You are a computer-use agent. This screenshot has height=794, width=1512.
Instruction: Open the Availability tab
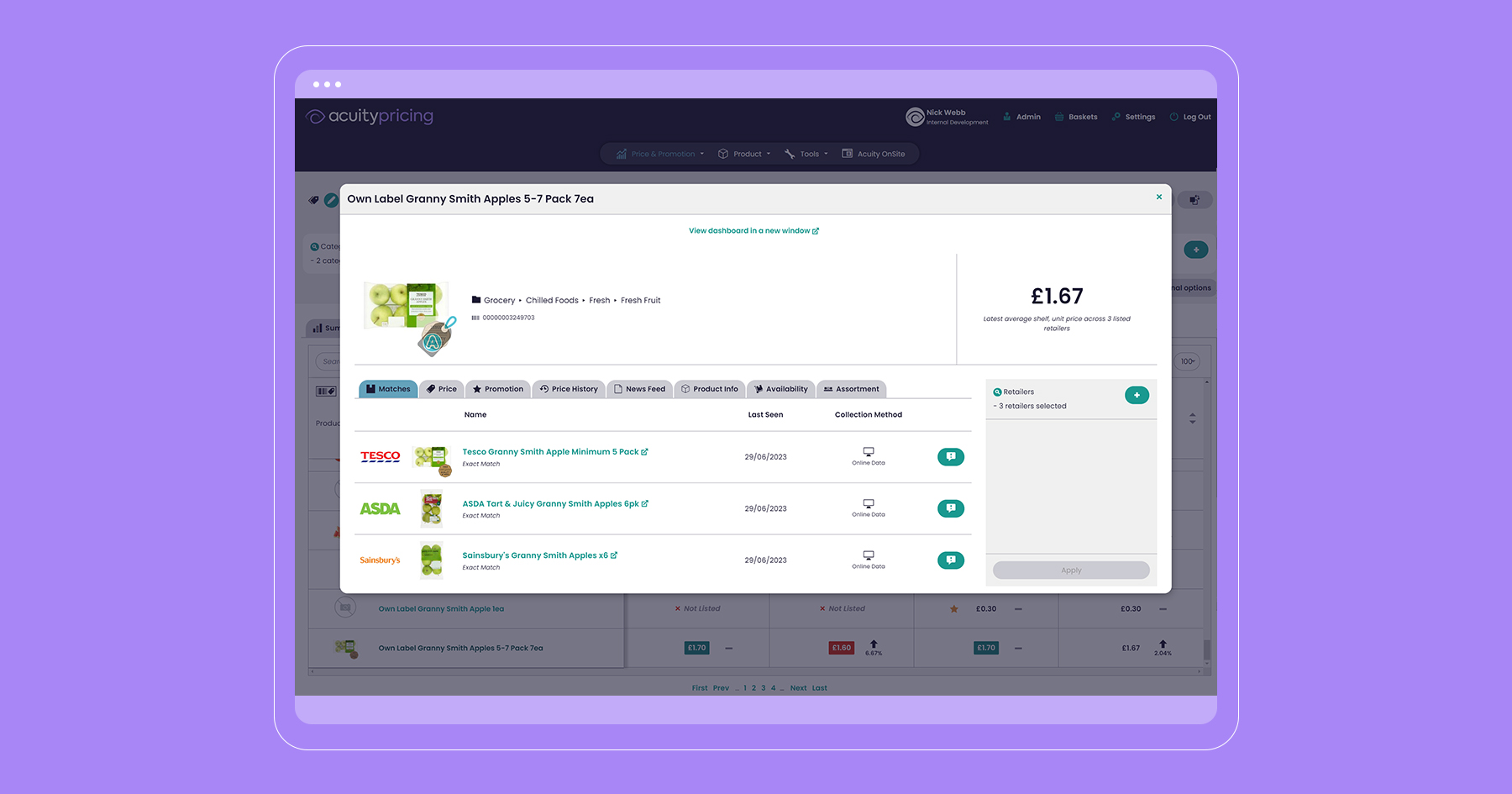coord(780,389)
